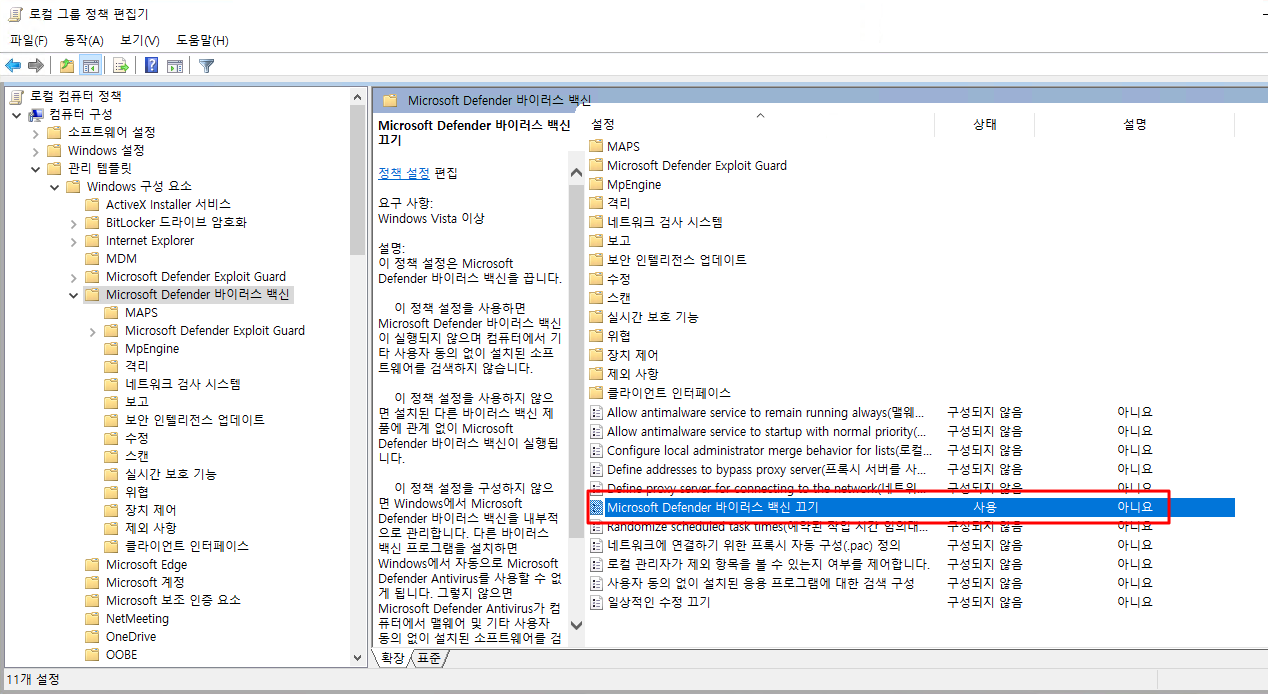Expand the 소프트웨어 설정 tree node

pos(35,132)
